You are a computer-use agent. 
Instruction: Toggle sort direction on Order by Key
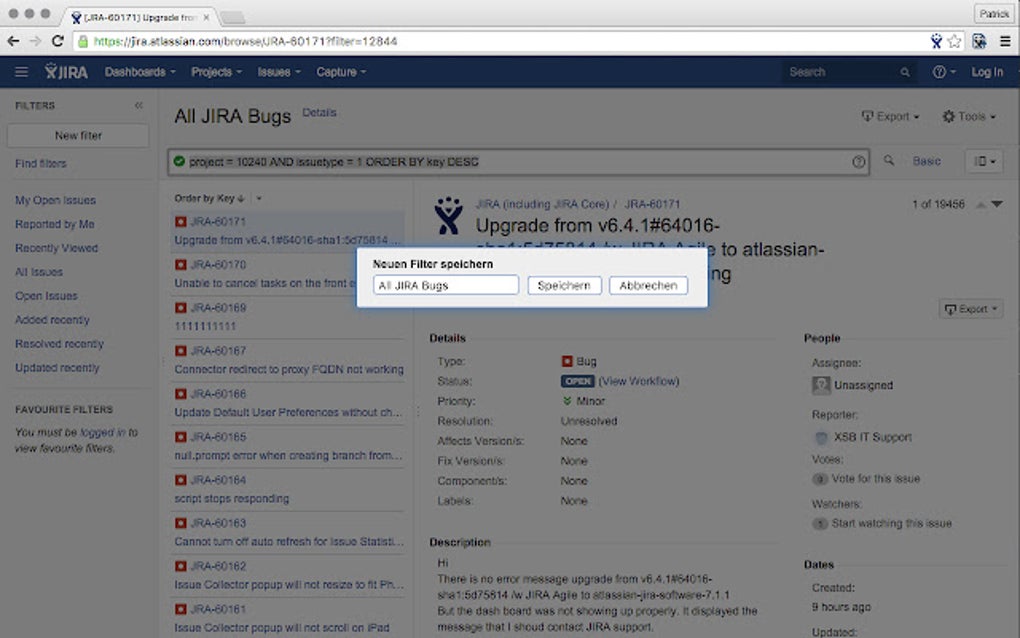tap(243, 198)
